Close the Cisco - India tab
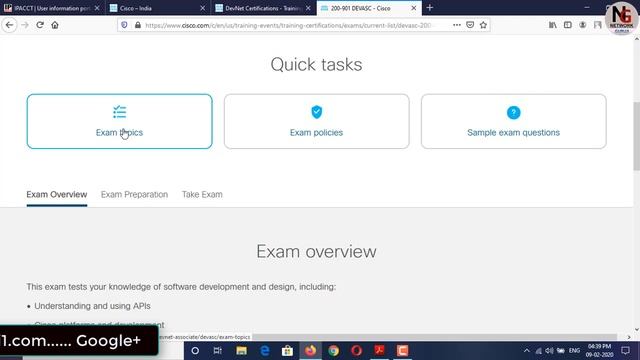The height and width of the screenshot is (360, 640). [202, 8]
